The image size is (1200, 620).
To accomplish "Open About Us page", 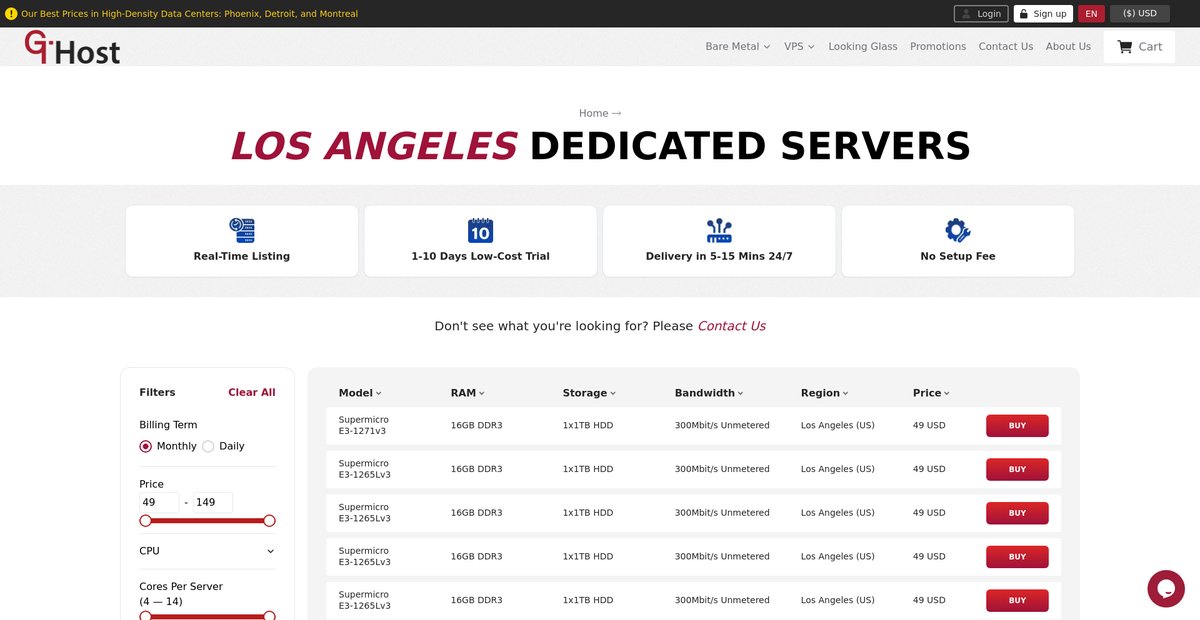I will (x=1068, y=46).
